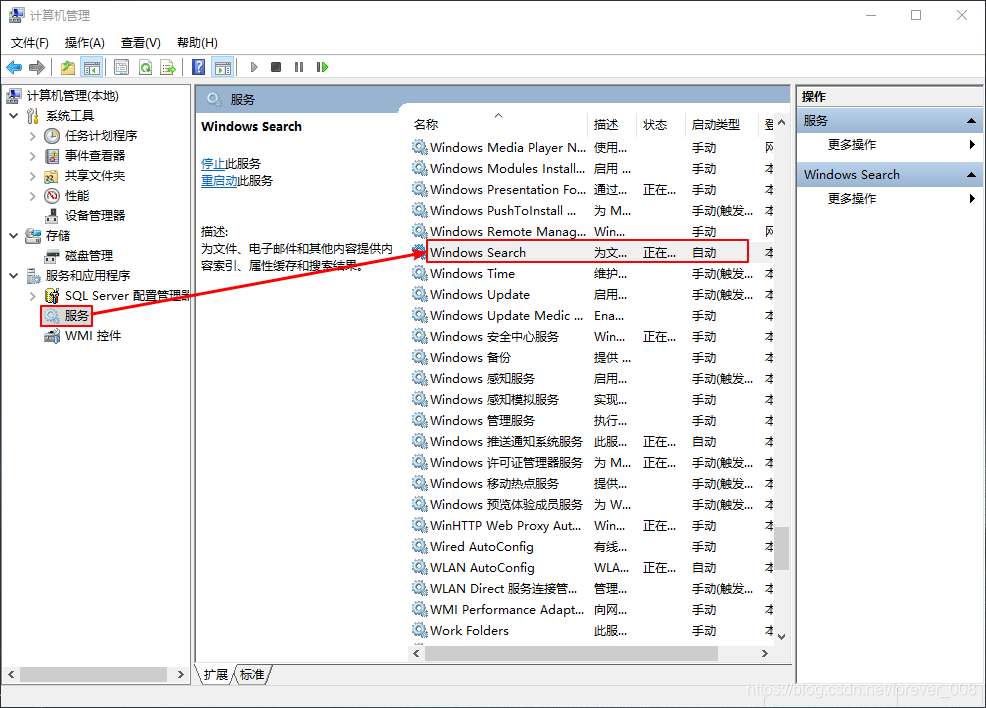Collapse the 系统工具 tree node
Screen dimensions: 986x708
coord(14,116)
